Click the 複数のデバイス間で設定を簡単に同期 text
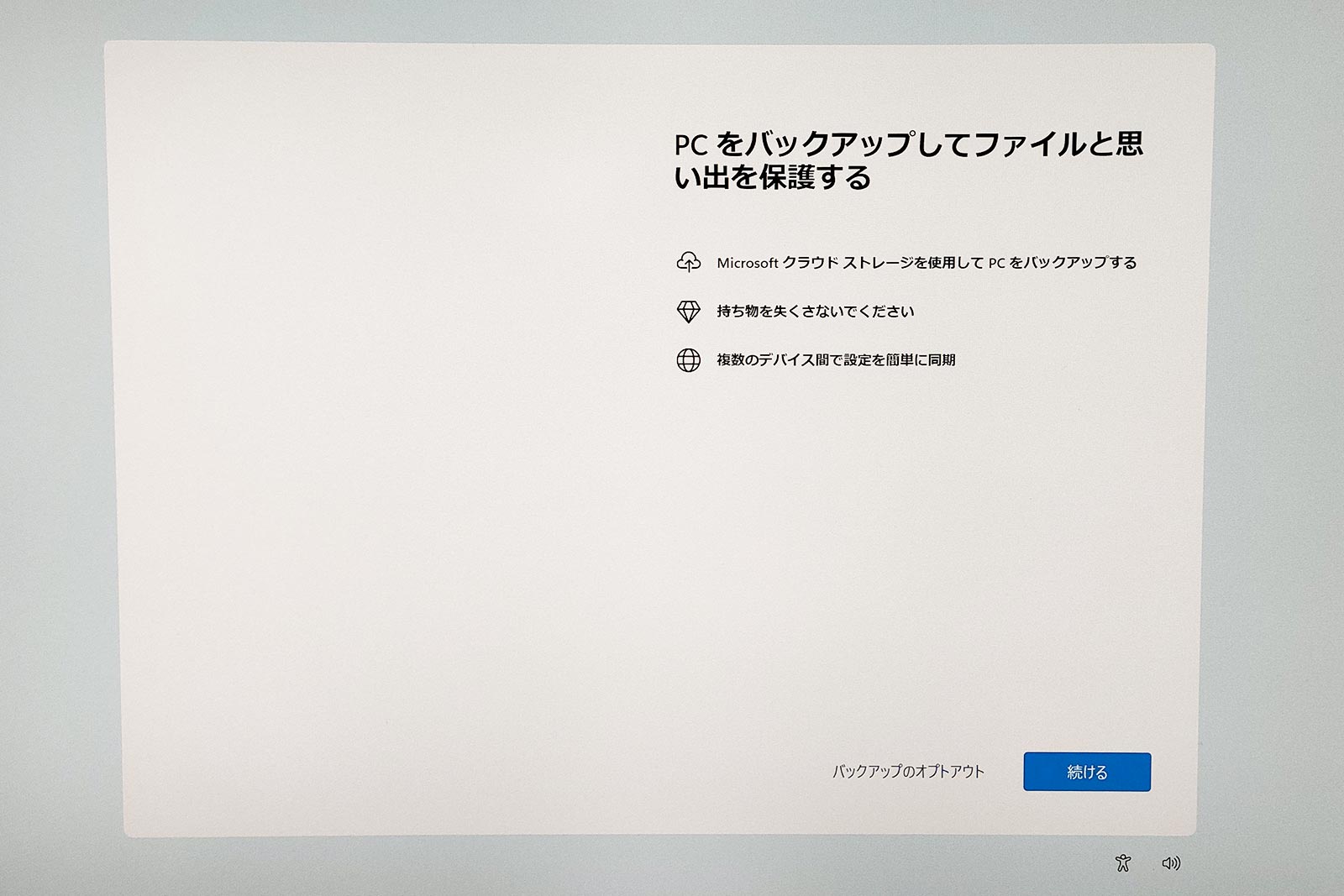1344x896 pixels. point(835,360)
